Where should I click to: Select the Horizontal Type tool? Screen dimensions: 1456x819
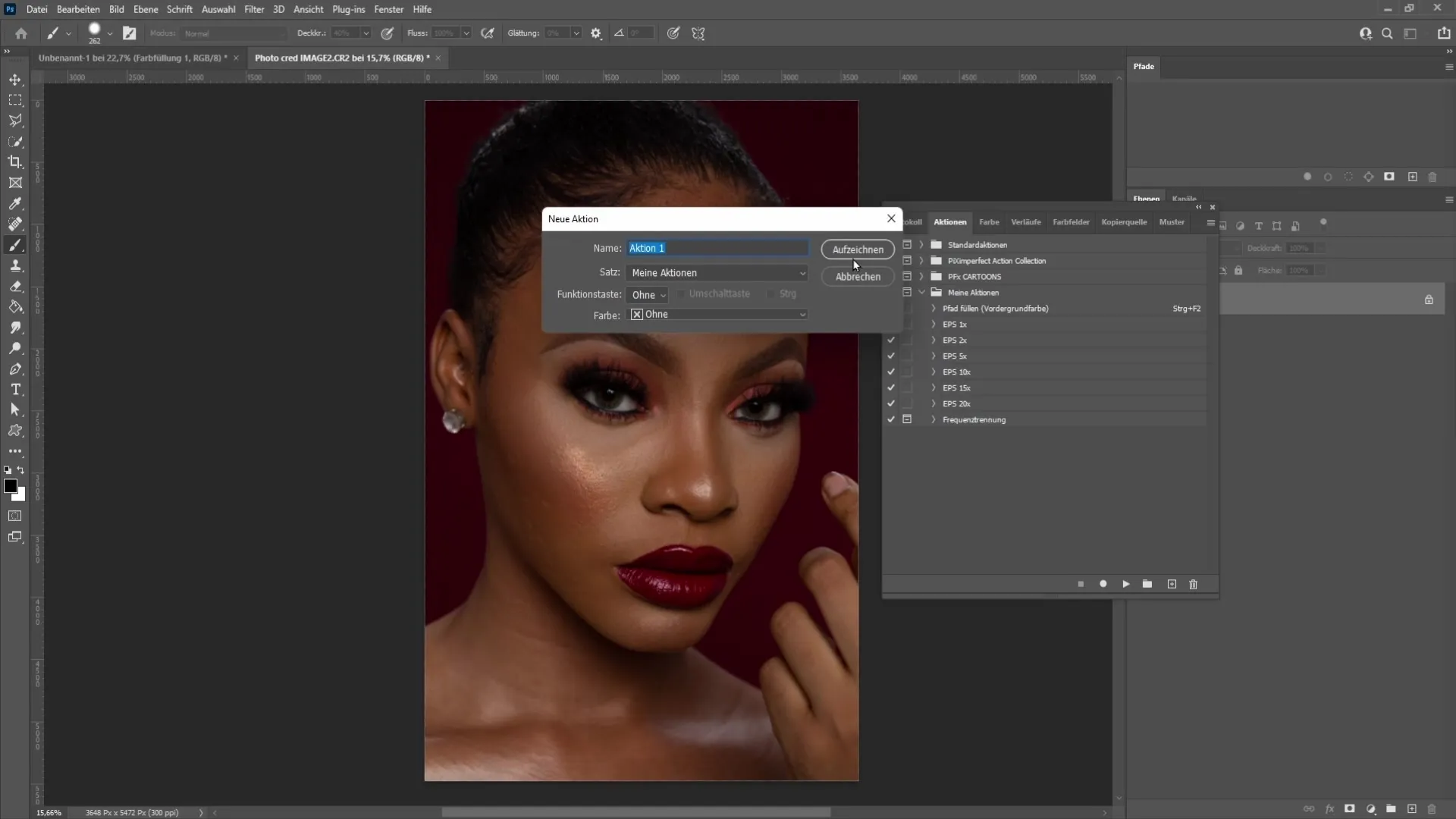[x=15, y=390]
